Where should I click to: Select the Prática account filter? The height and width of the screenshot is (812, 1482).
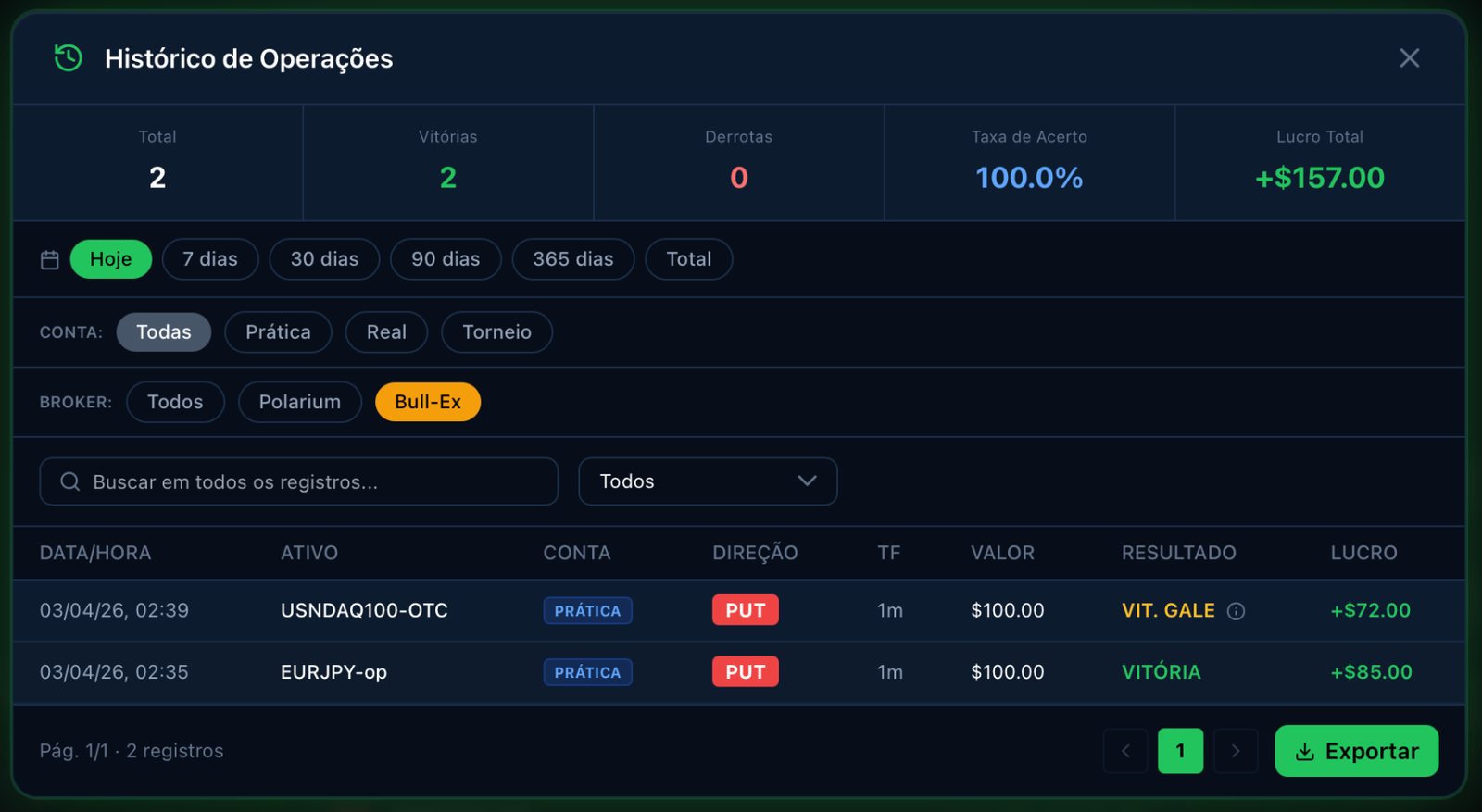click(278, 331)
